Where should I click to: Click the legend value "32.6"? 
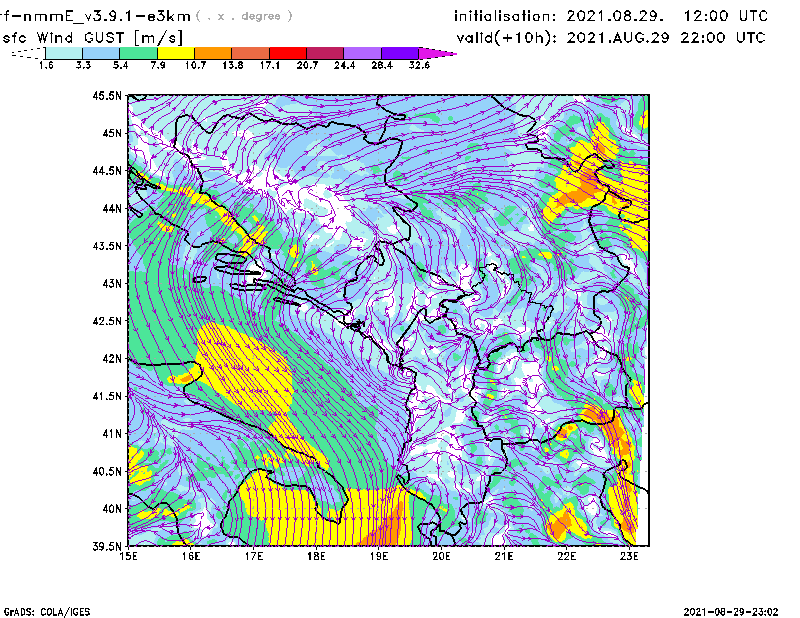(419, 65)
